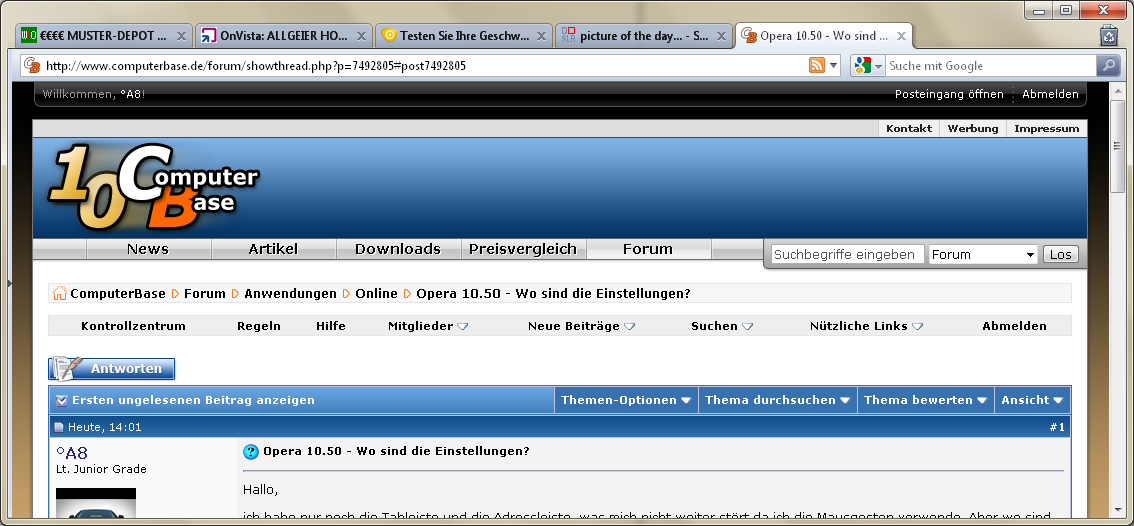This screenshot has height=526, width=1134.
Task: Open Kontrollzentrum in the forum menu
Action: pyautogui.click(x=133, y=326)
